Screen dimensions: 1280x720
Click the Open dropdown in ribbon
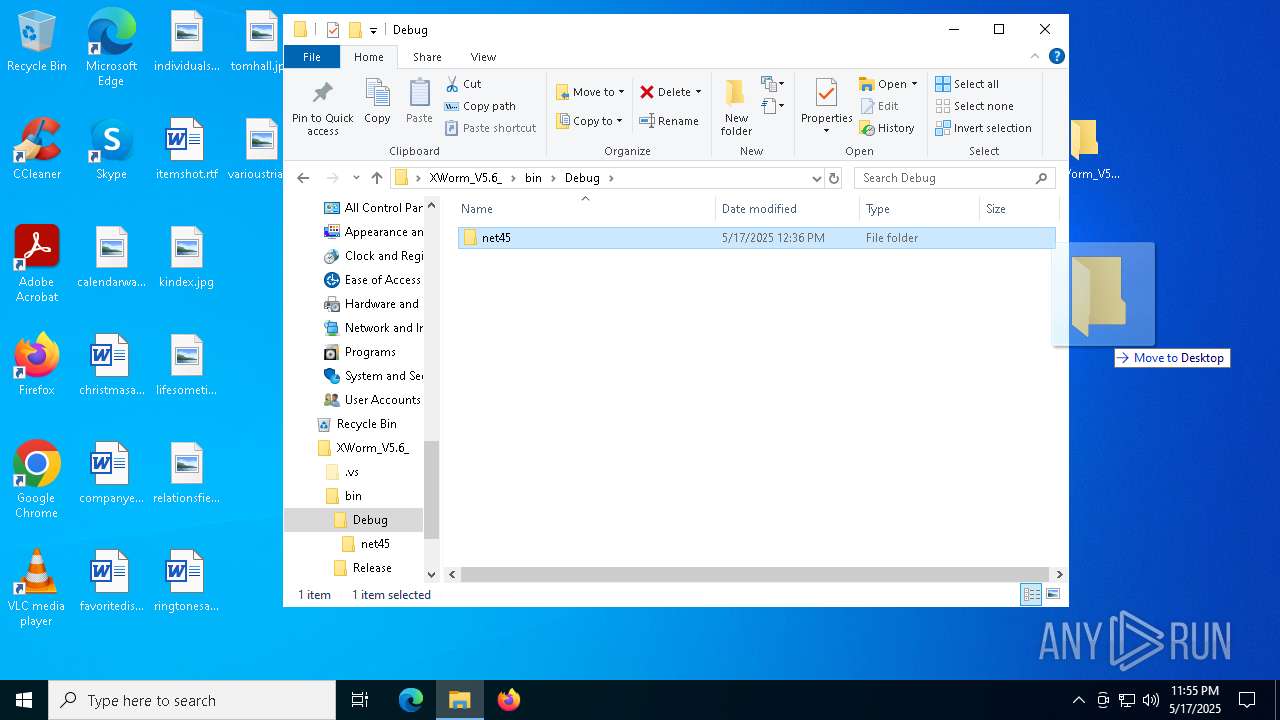point(888,84)
